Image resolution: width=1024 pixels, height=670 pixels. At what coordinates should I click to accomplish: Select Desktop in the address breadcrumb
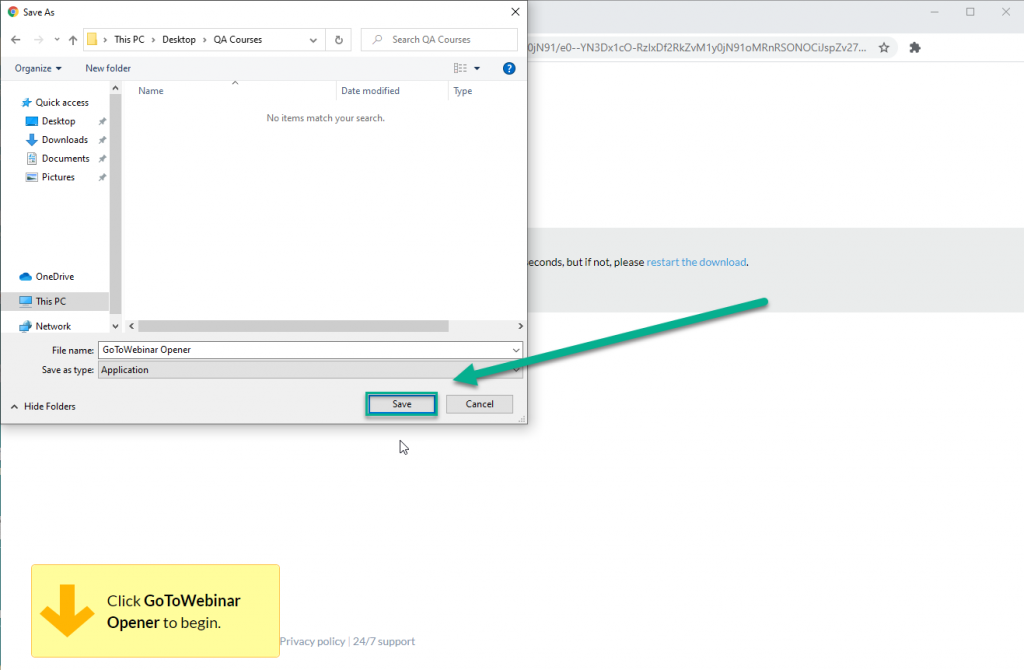(x=179, y=40)
